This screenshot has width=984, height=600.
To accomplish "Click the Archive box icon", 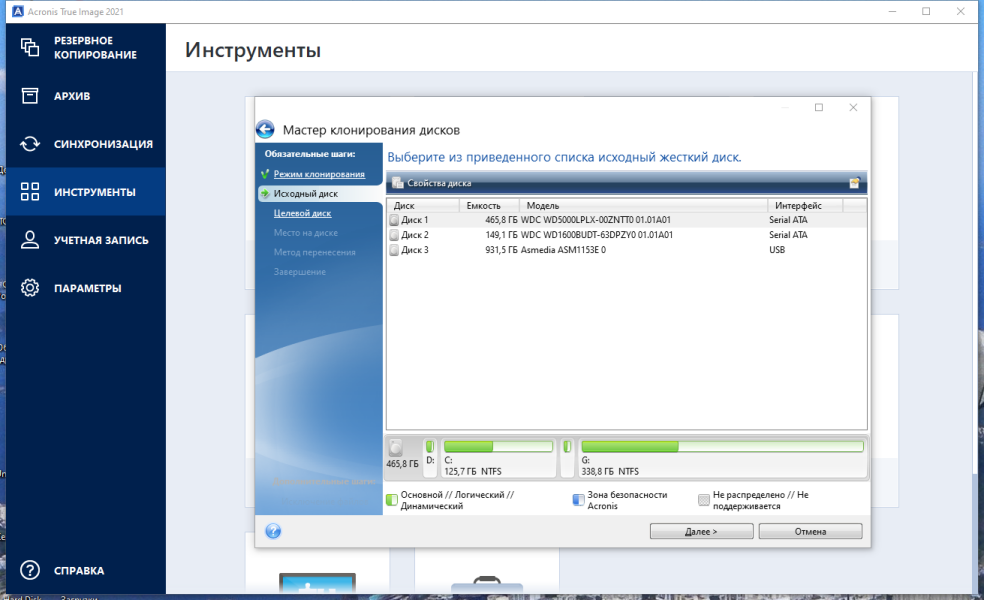I will [x=29, y=95].
